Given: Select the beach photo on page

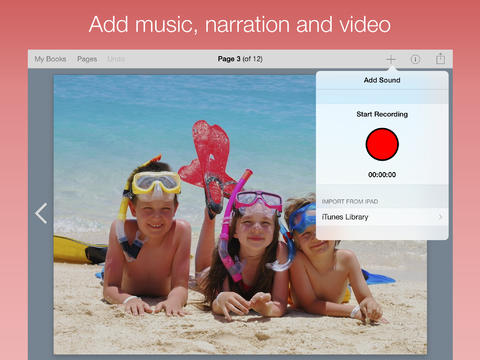Looking at the screenshot, I should [x=240, y=214].
